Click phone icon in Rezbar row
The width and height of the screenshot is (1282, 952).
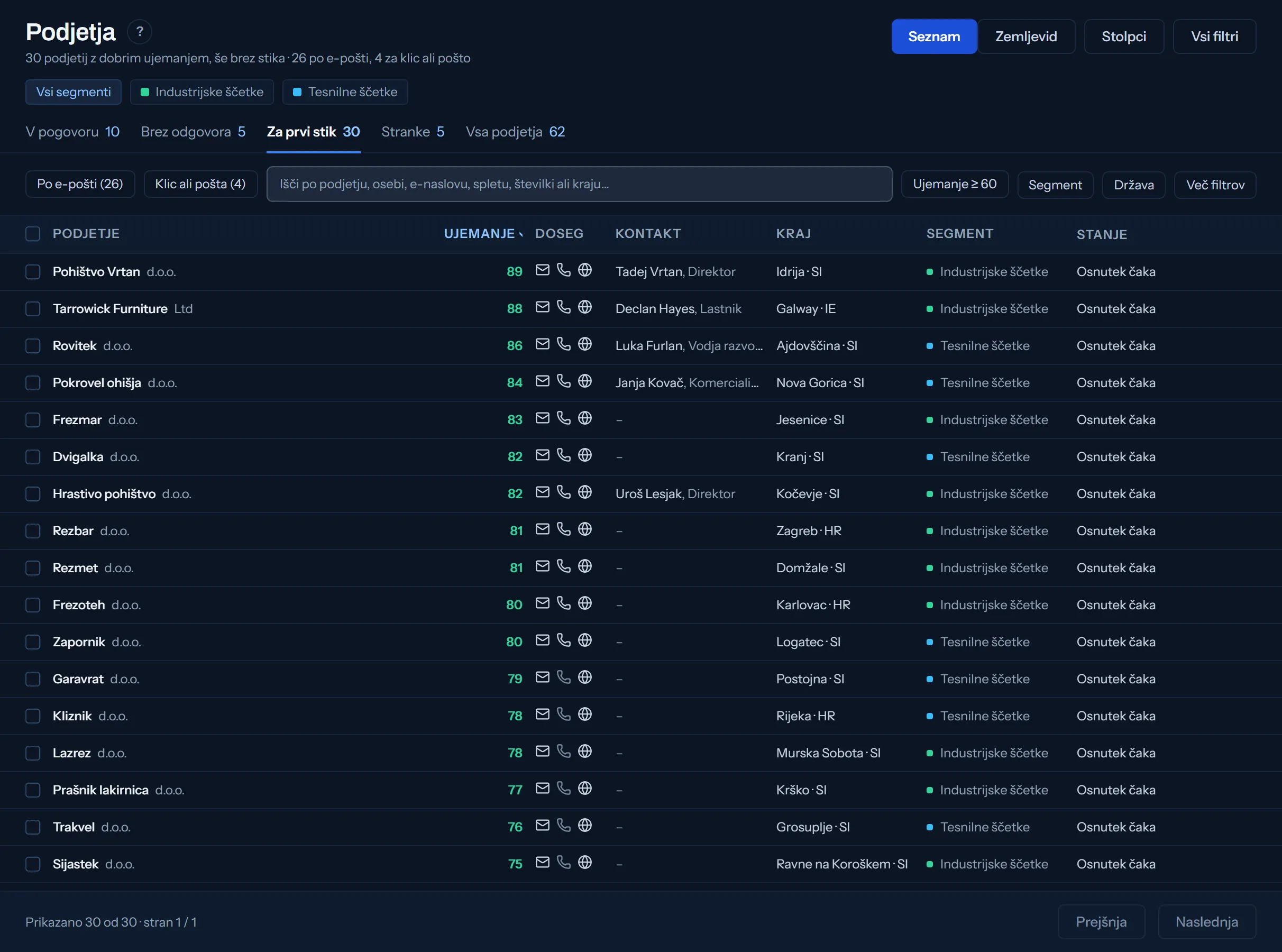tap(563, 529)
